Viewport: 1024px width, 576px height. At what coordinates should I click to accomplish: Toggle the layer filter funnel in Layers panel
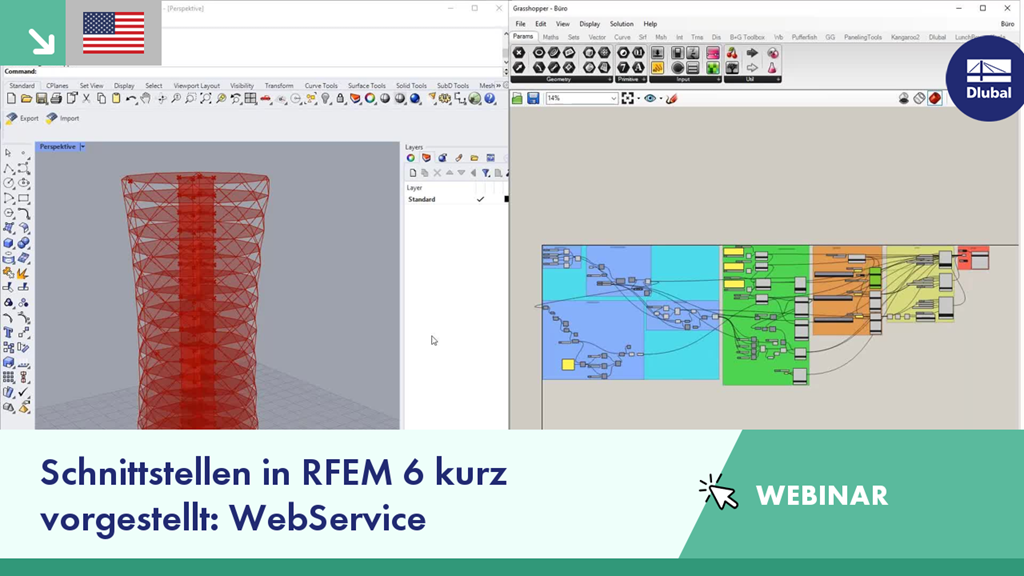point(486,172)
